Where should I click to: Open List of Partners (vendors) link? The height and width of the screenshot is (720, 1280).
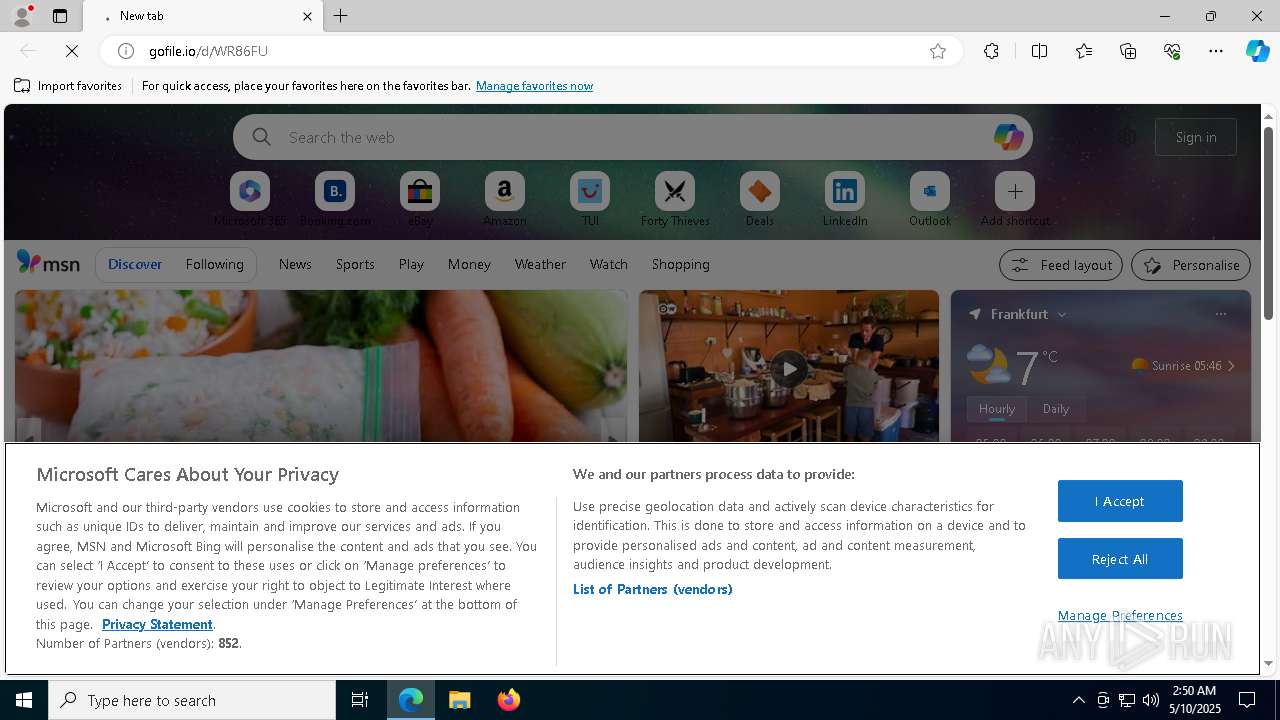click(x=652, y=589)
